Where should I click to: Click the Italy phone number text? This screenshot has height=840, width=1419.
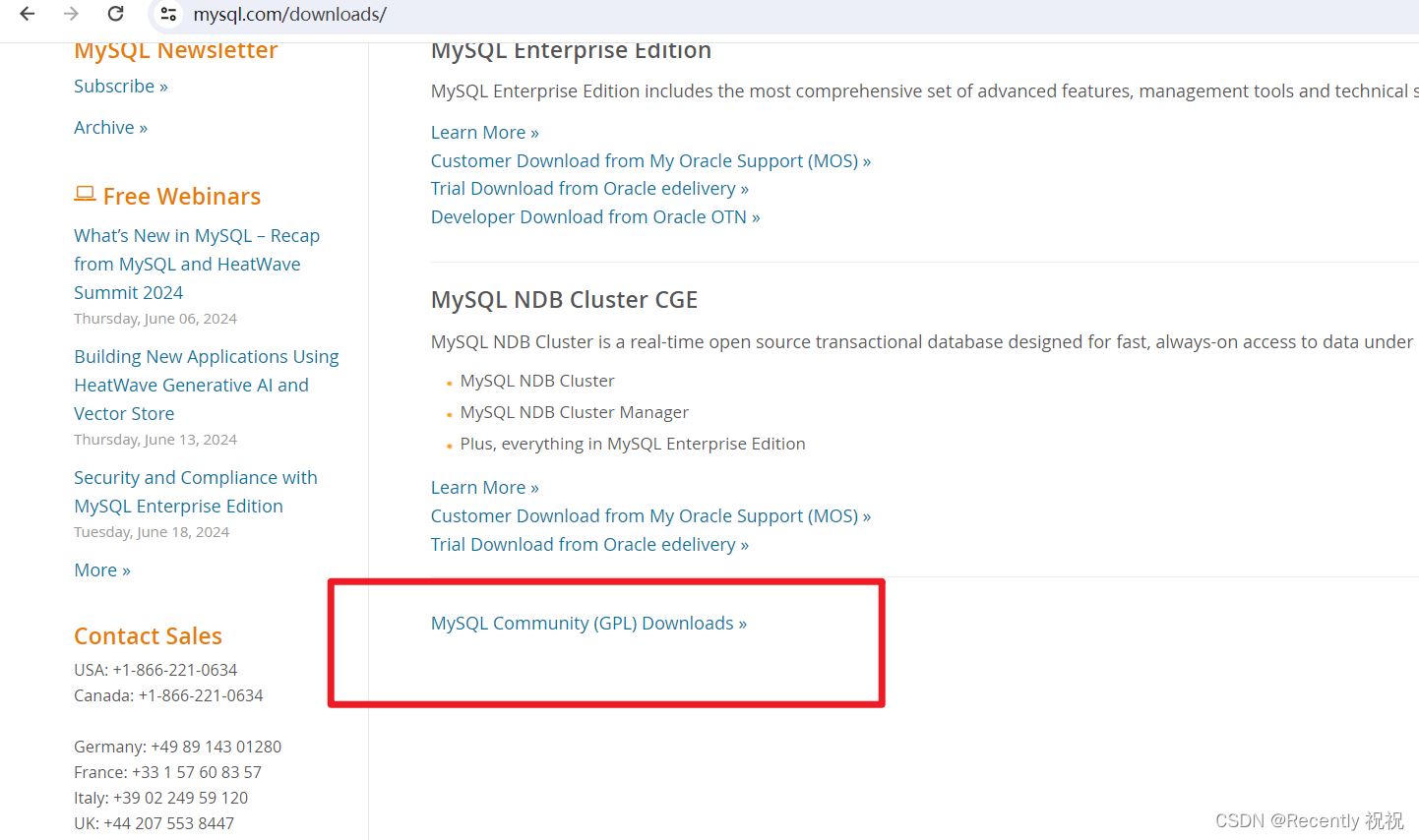pos(160,798)
